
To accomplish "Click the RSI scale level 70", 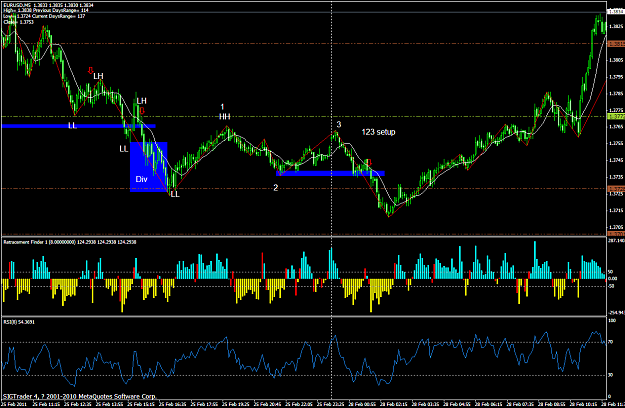I will (611, 342).
